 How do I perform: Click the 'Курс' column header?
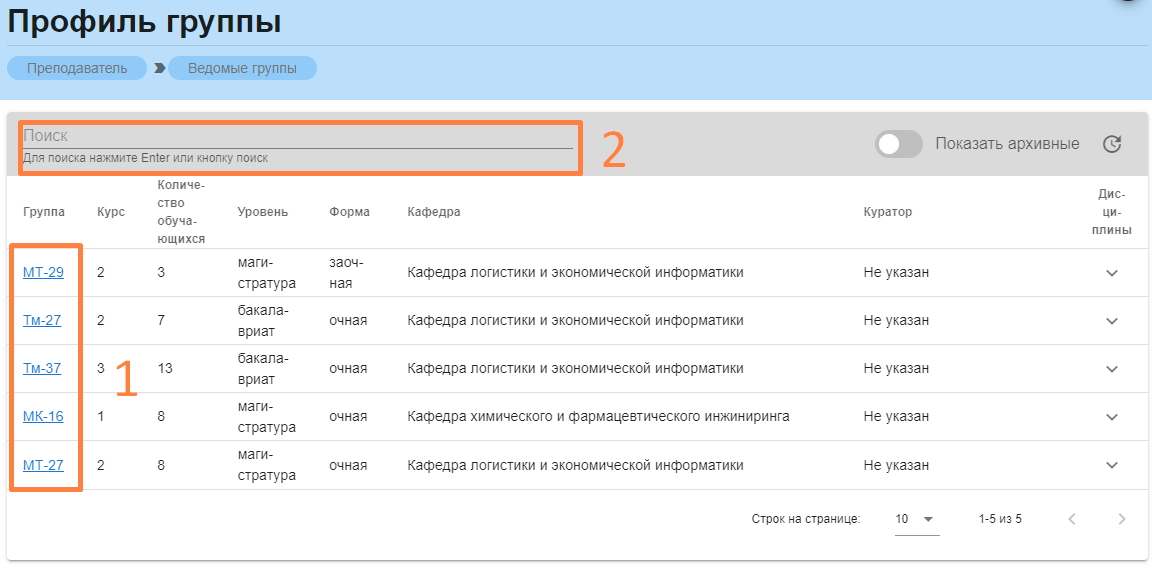point(111,212)
